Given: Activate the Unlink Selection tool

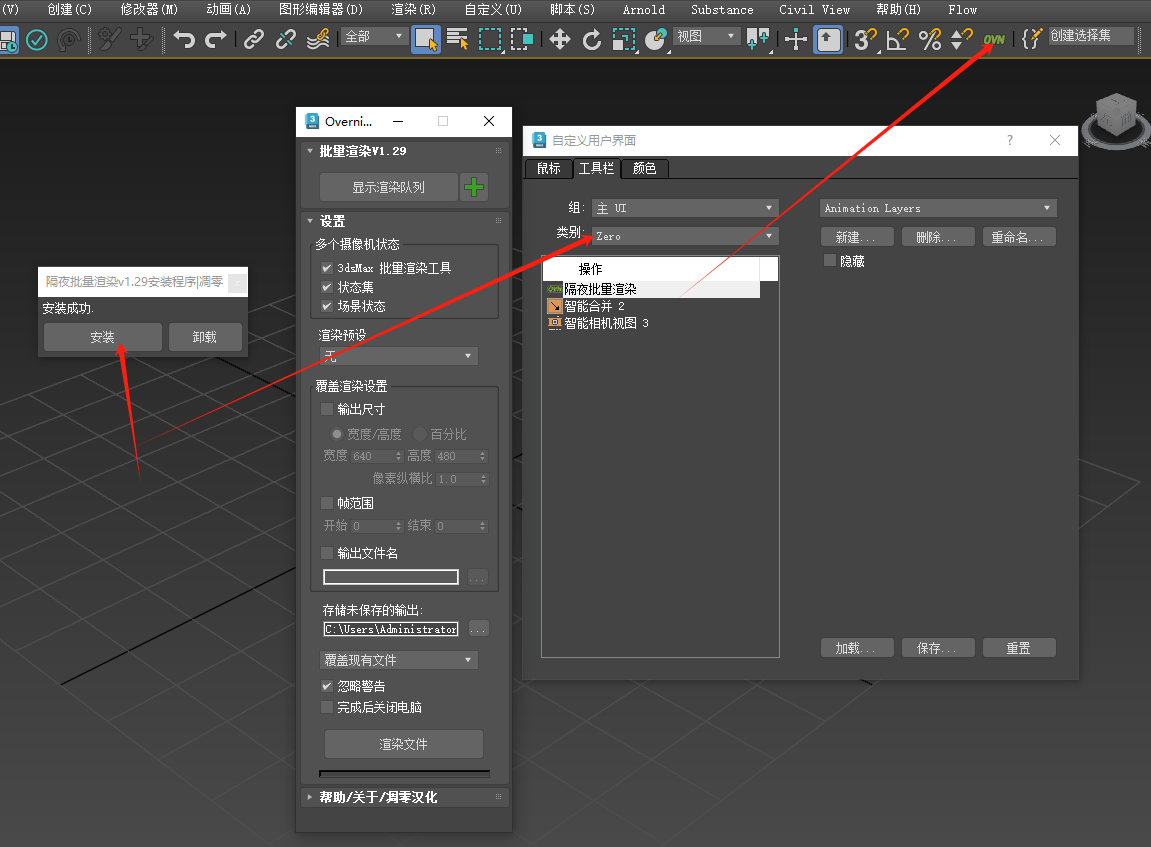Looking at the screenshot, I should point(286,38).
